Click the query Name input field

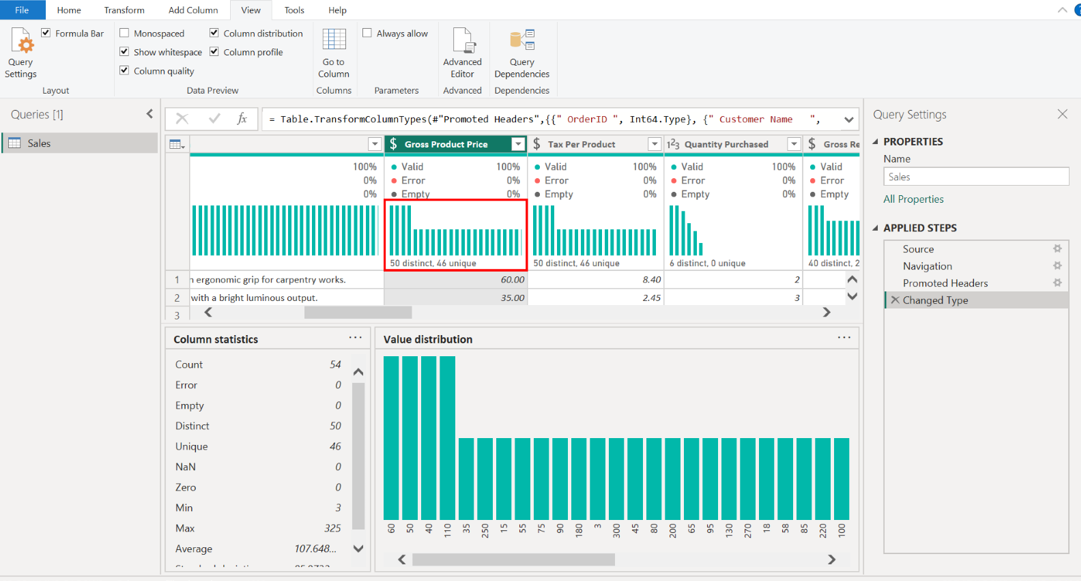(975, 177)
